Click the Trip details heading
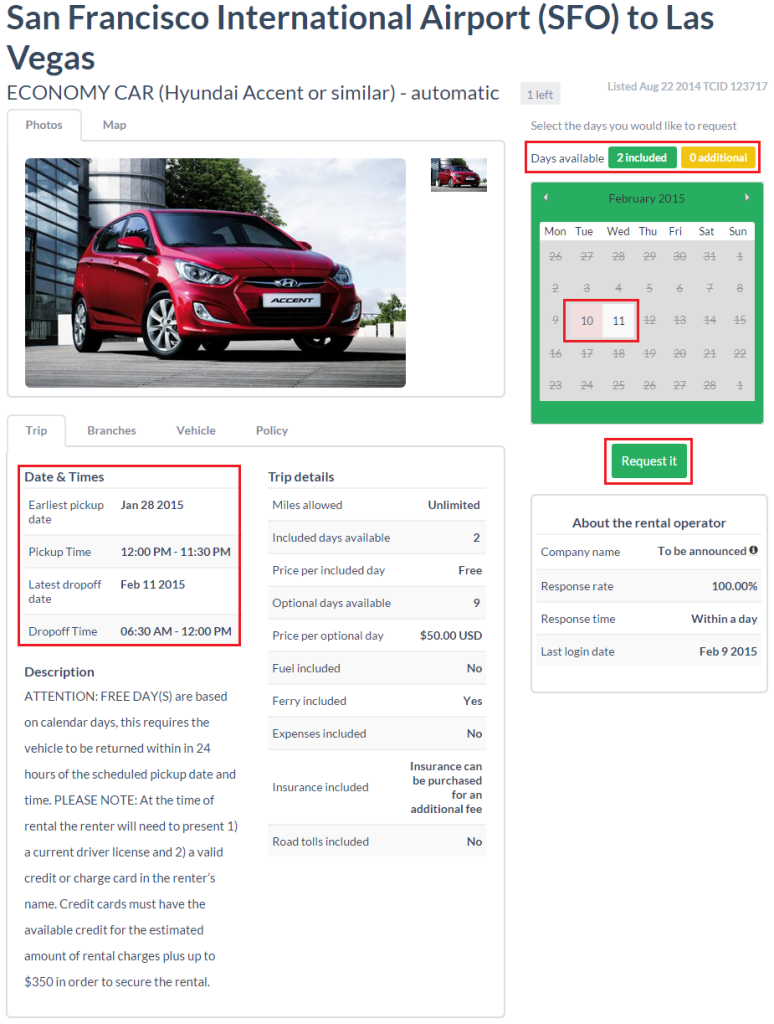This screenshot has width=774, height=1024. (x=301, y=477)
